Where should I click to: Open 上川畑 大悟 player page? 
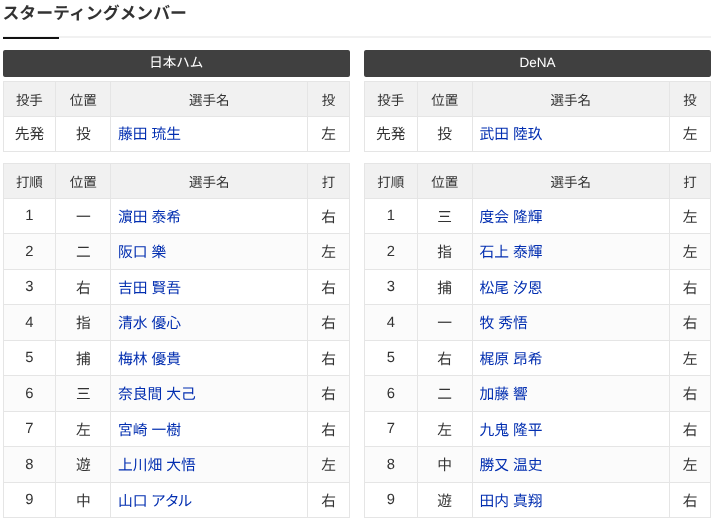157,465
